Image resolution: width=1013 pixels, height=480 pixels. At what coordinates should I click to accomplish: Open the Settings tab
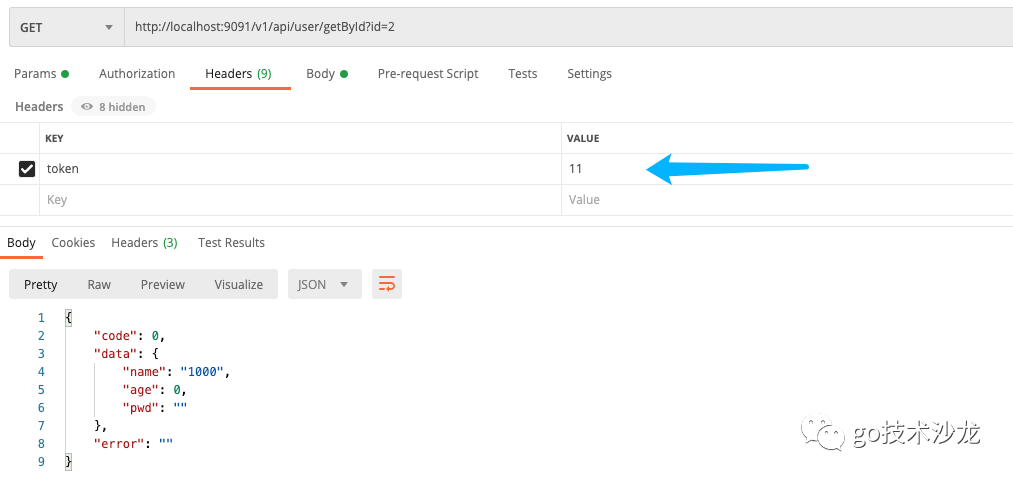tap(589, 74)
